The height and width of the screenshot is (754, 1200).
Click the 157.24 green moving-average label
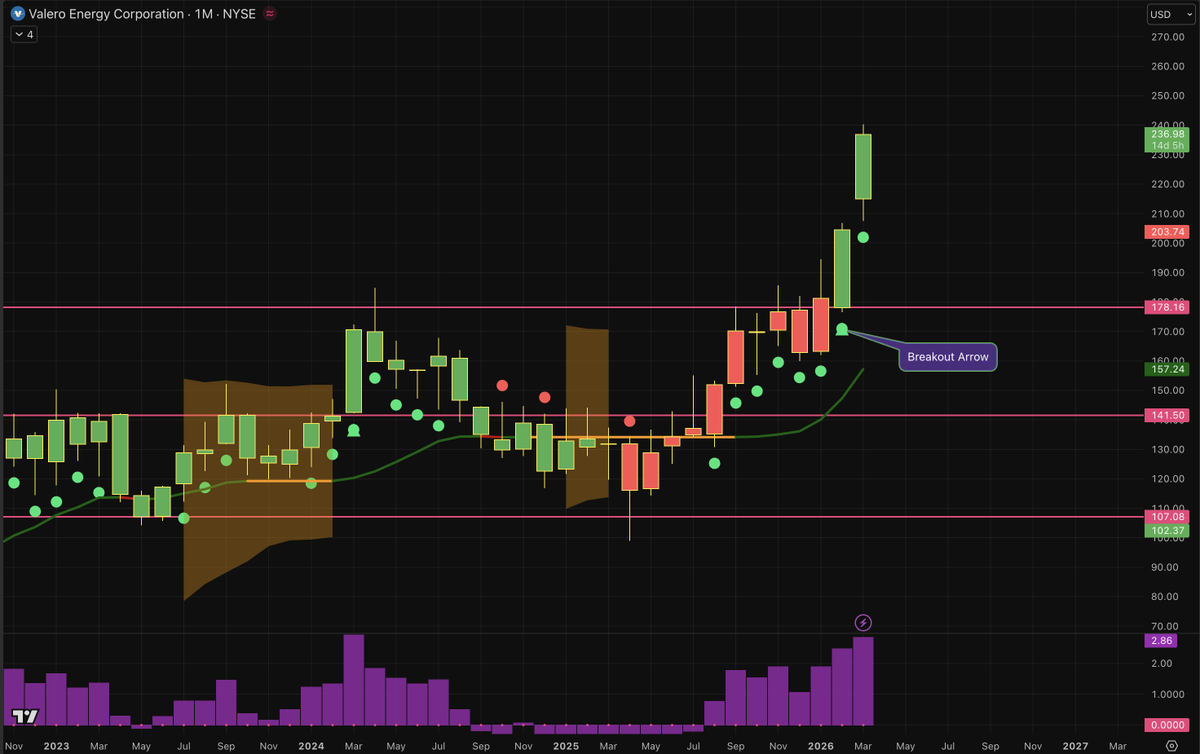[x=1166, y=369]
